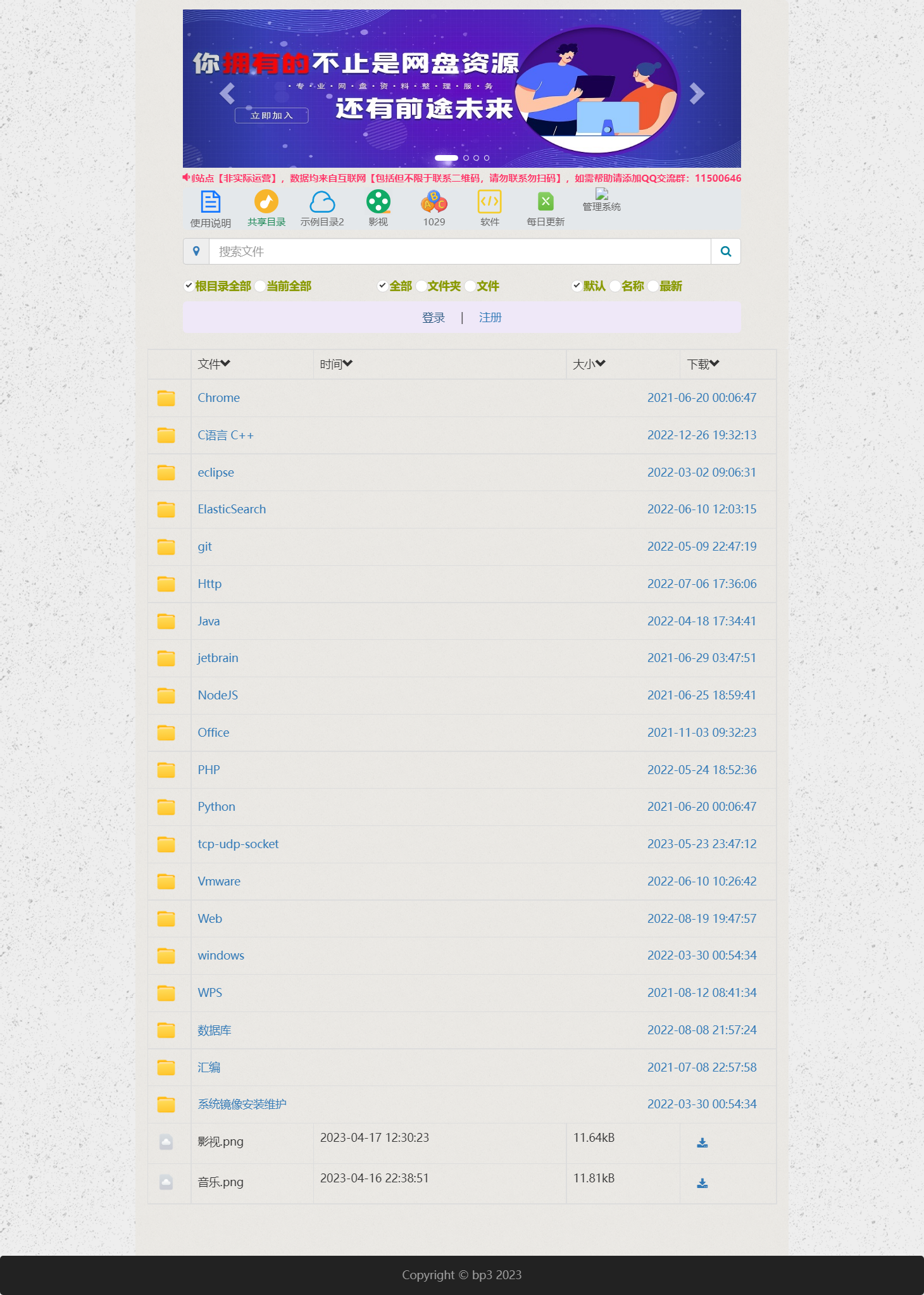Open the 软件 code icon
The width and height of the screenshot is (924, 1295).
click(489, 202)
